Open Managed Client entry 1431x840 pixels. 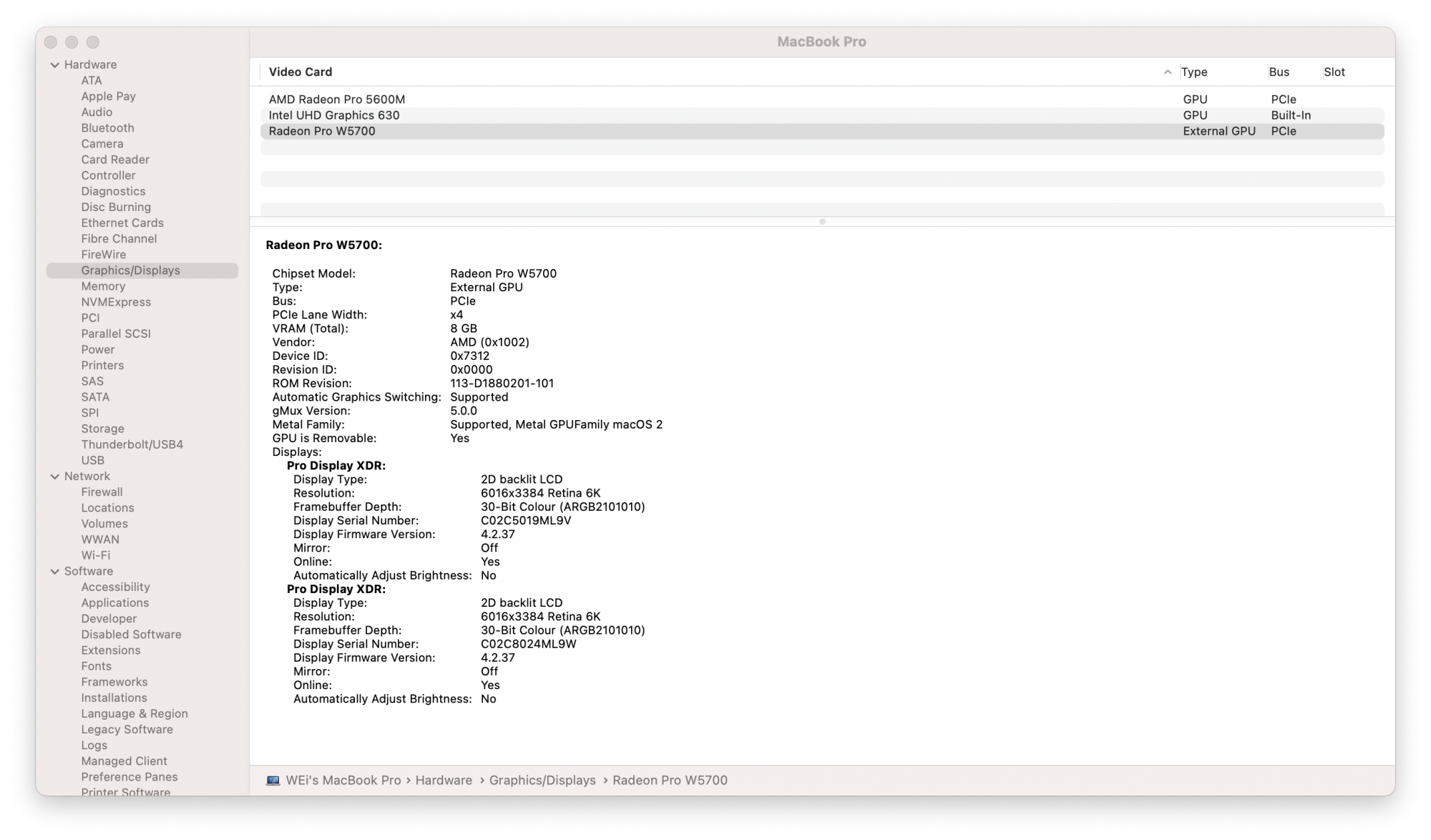tap(124, 761)
